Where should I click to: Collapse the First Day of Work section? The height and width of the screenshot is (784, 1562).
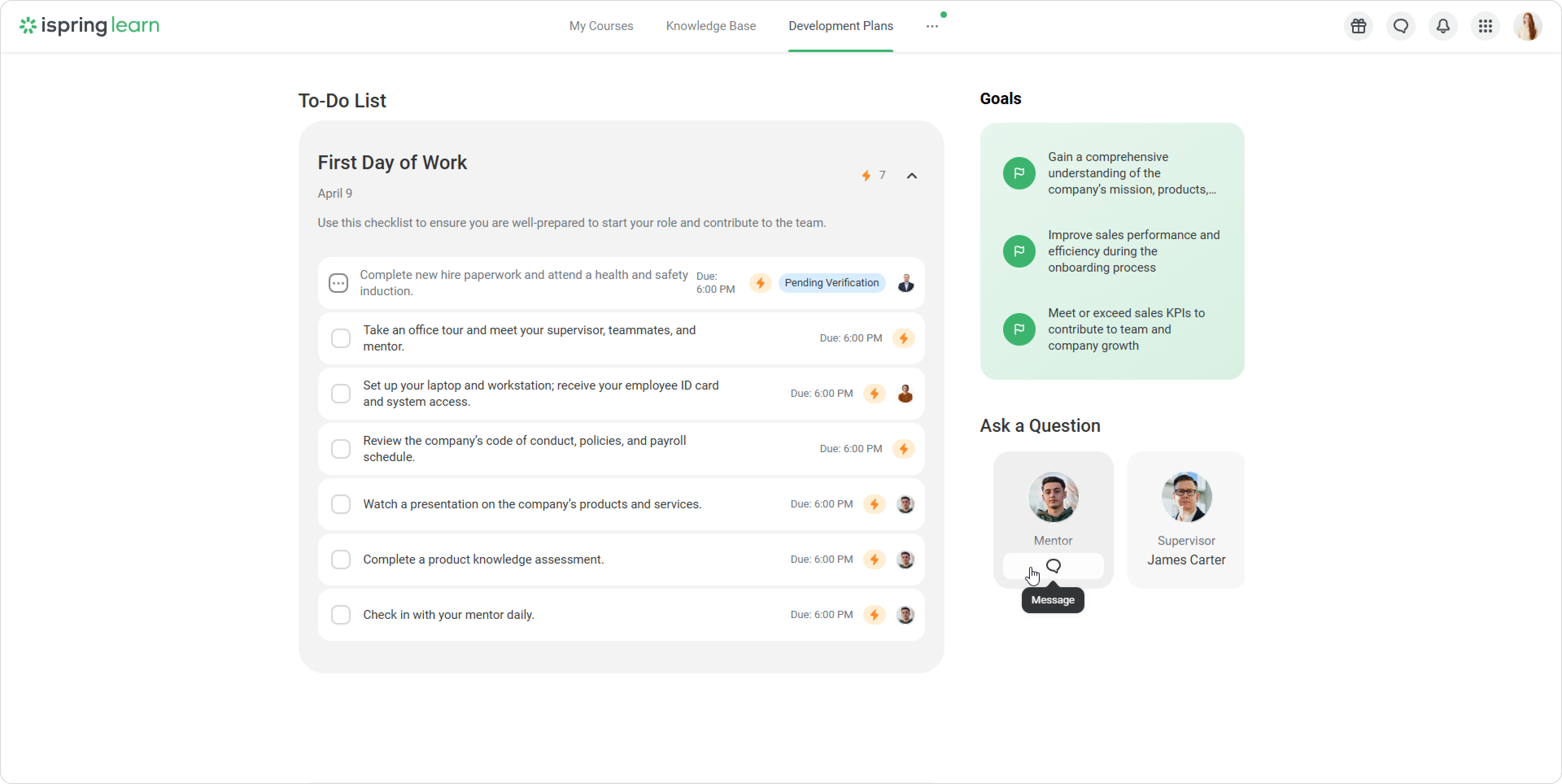pyautogui.click(x=911, y=176)
